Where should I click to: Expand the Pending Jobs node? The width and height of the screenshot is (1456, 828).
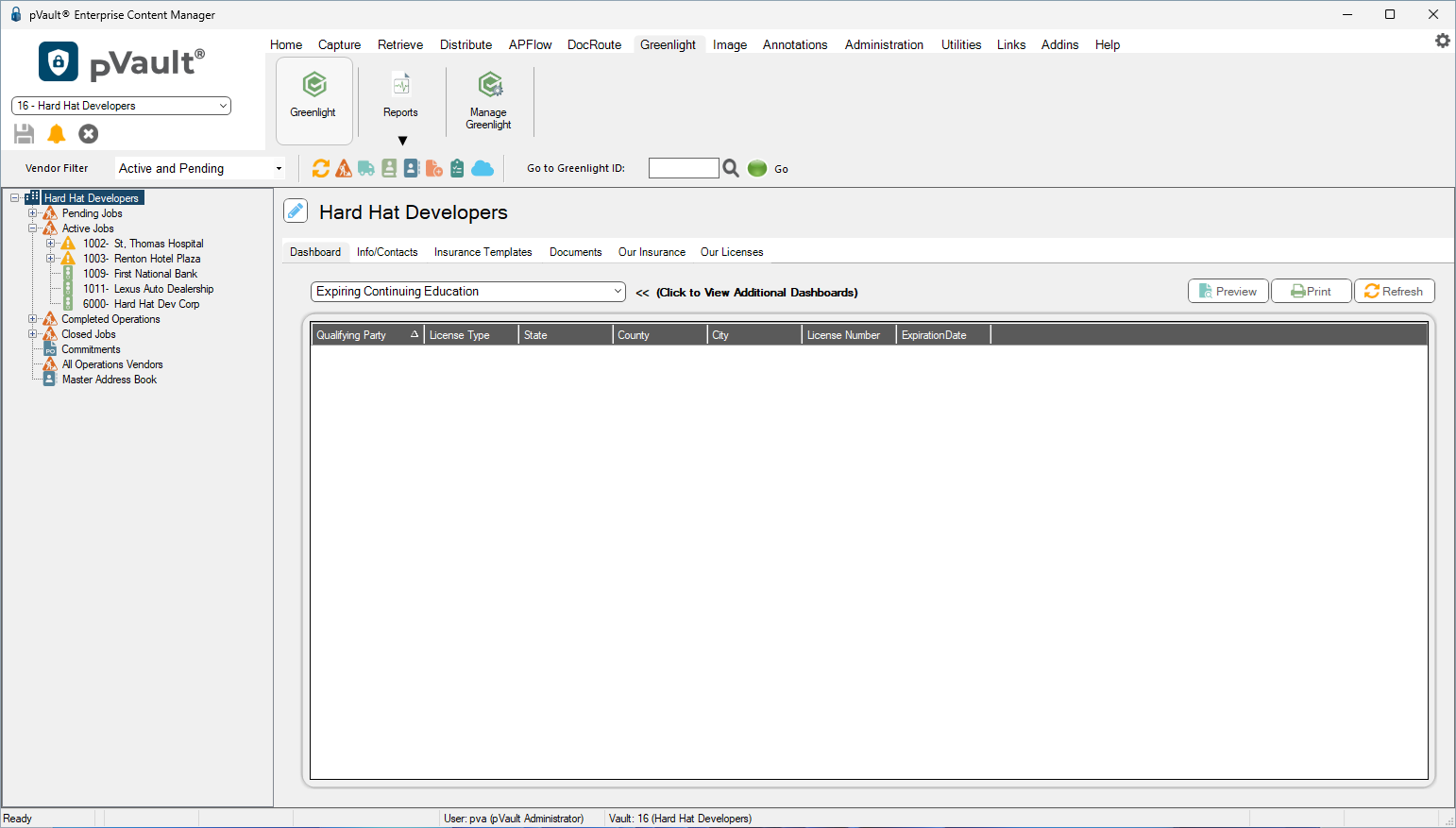coord(33,213)
